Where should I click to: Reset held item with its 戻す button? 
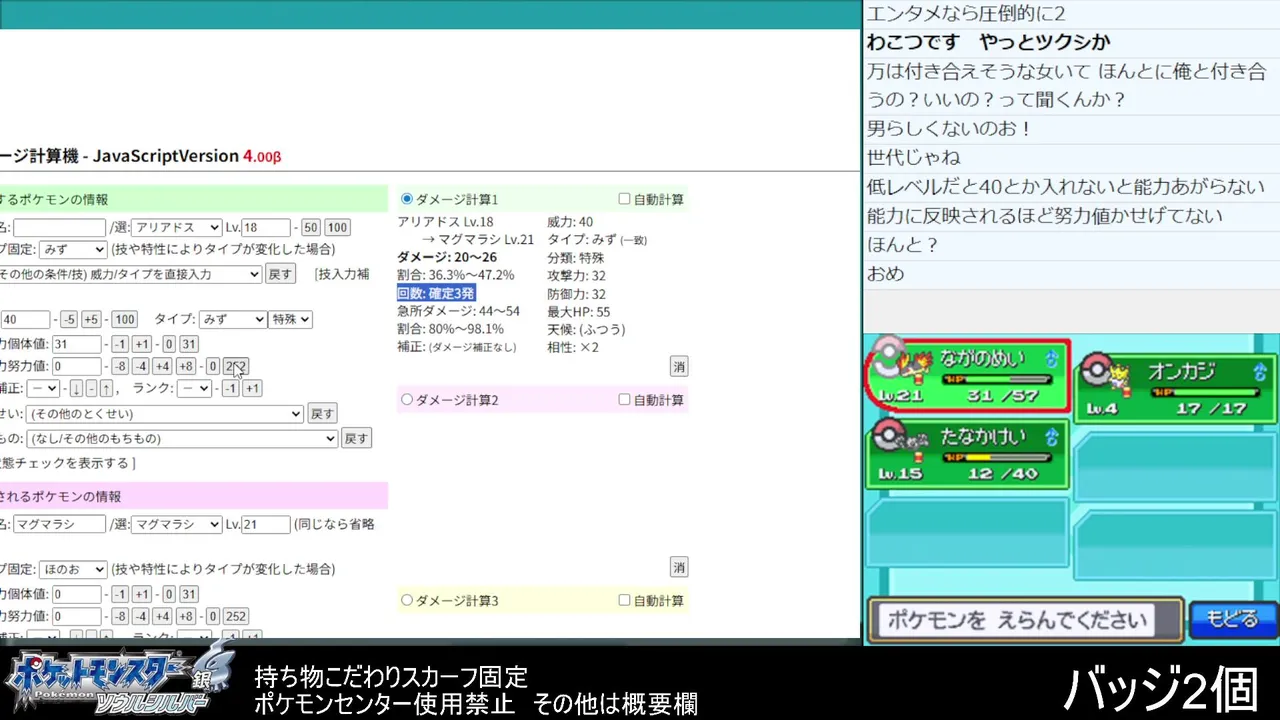pyautogui.click(x=356, y=438)
